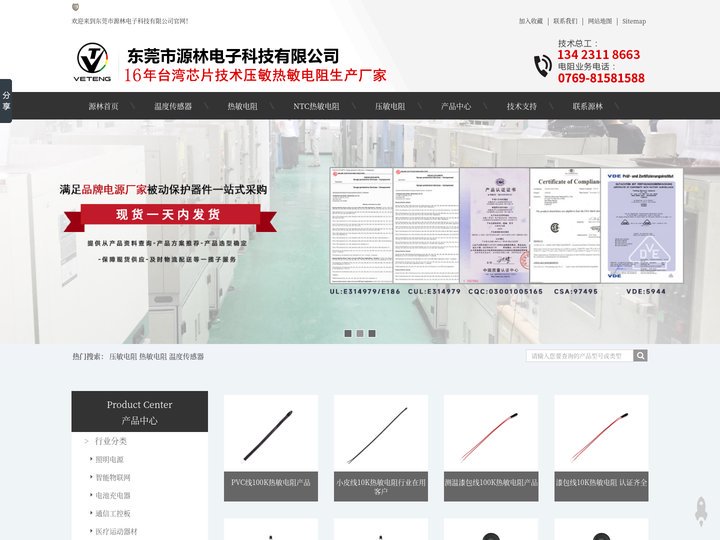The image size is (720, 540).
Task: Select the first carousel slide dot
Action: (348, 333)
